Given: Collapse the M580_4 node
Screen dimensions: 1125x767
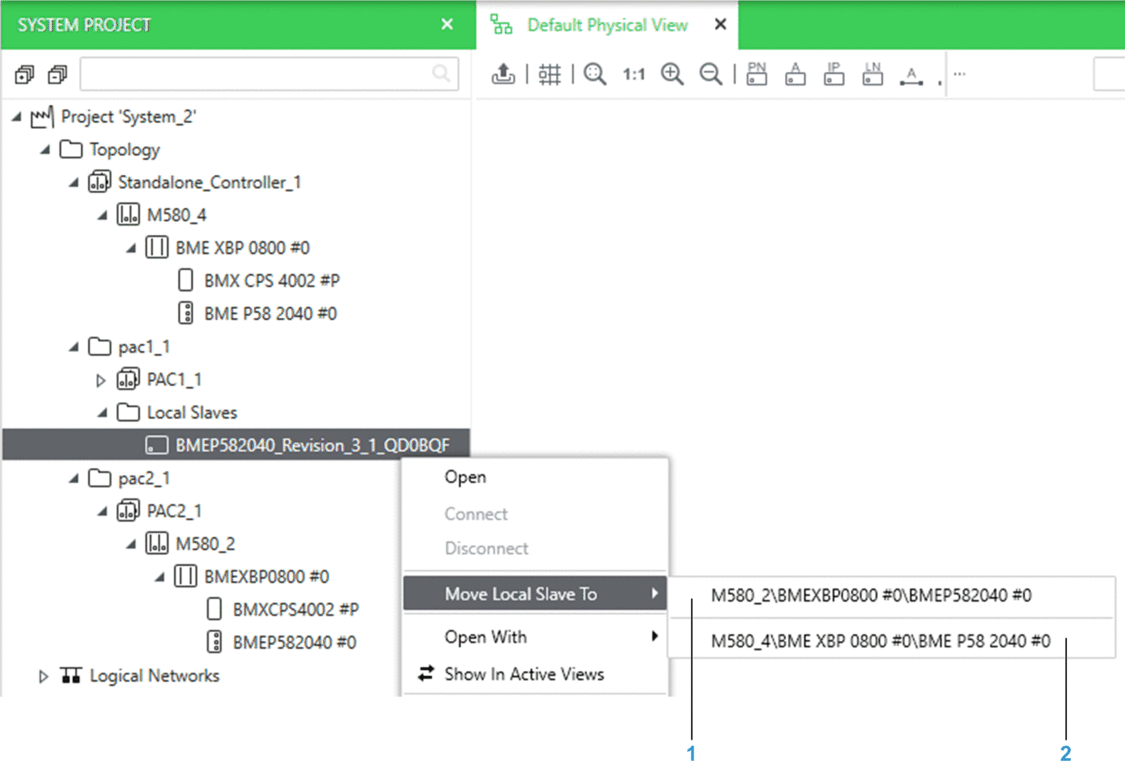Looking at the screenshot, I should click(x=103, y=215).
